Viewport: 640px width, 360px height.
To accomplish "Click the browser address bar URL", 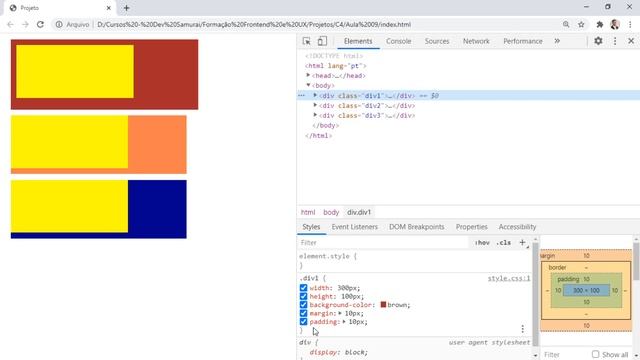I will coord(254,24).
